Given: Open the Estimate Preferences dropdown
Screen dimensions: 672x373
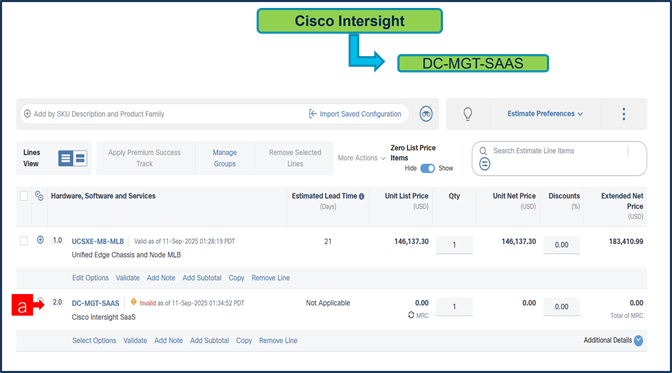Looking at the screenshot, I should click(x=545, y=114).
